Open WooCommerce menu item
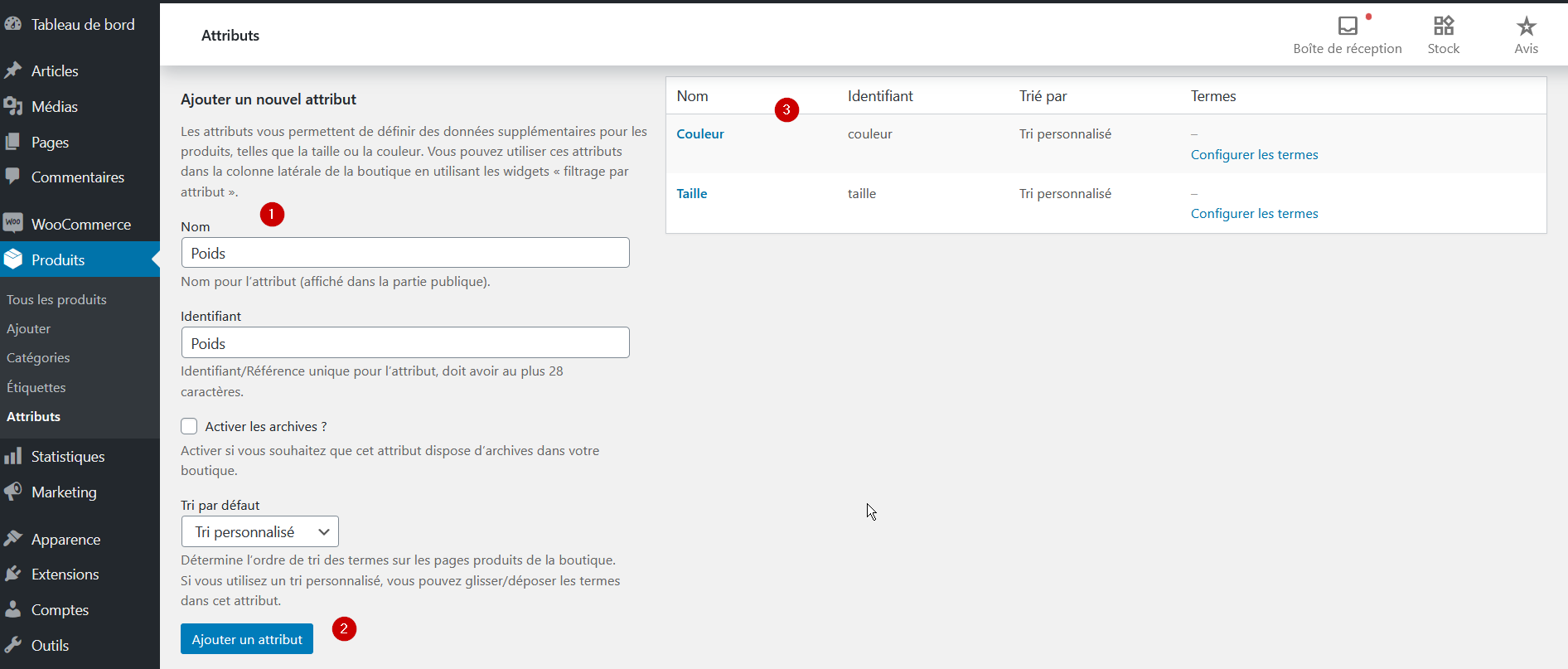Image resolution: width=1568 pixels, height=669 pixels. pos(80,225)
